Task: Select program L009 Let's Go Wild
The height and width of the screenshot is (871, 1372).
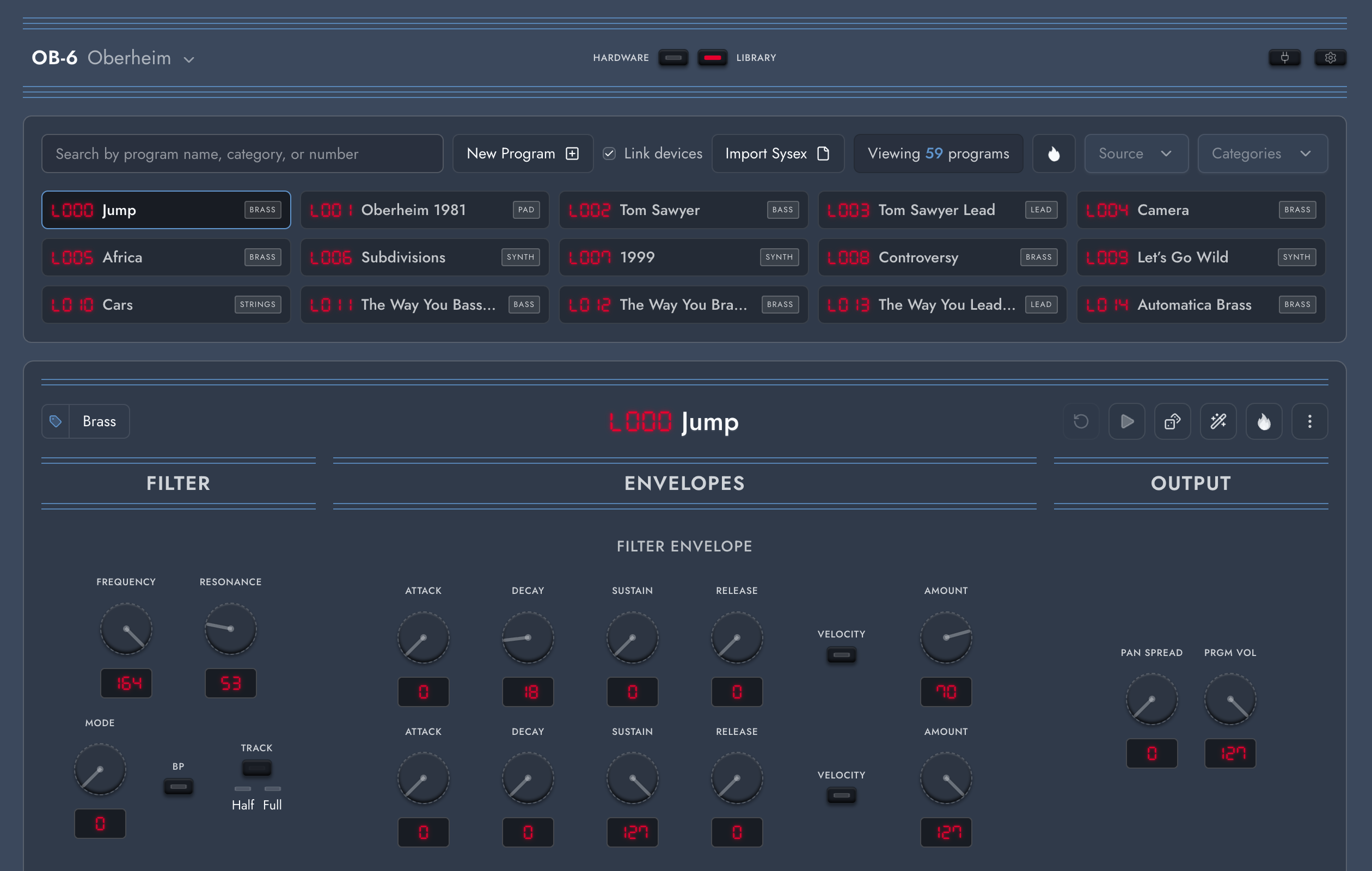Action: point(1201,257)
